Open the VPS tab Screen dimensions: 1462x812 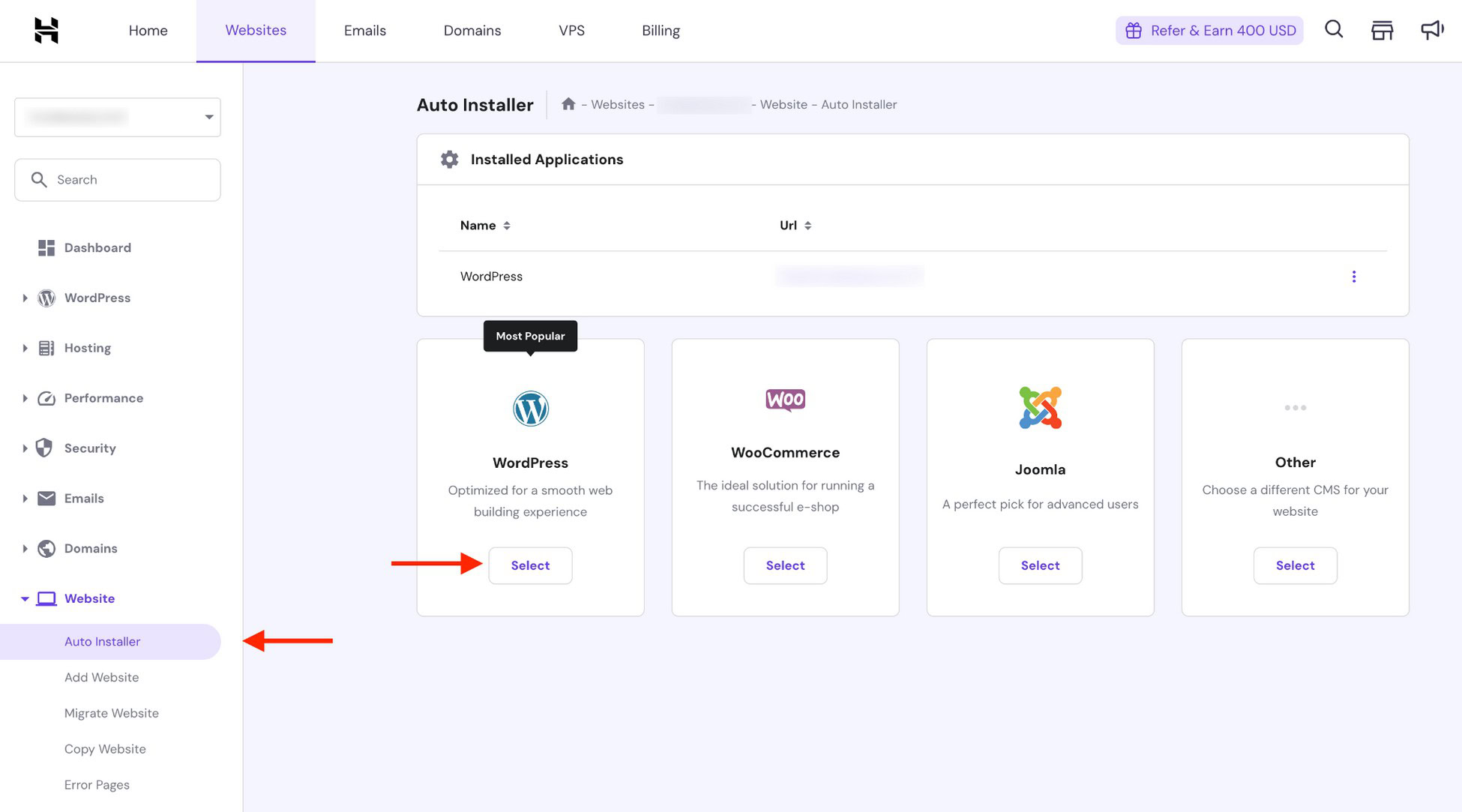coord(571,31)
